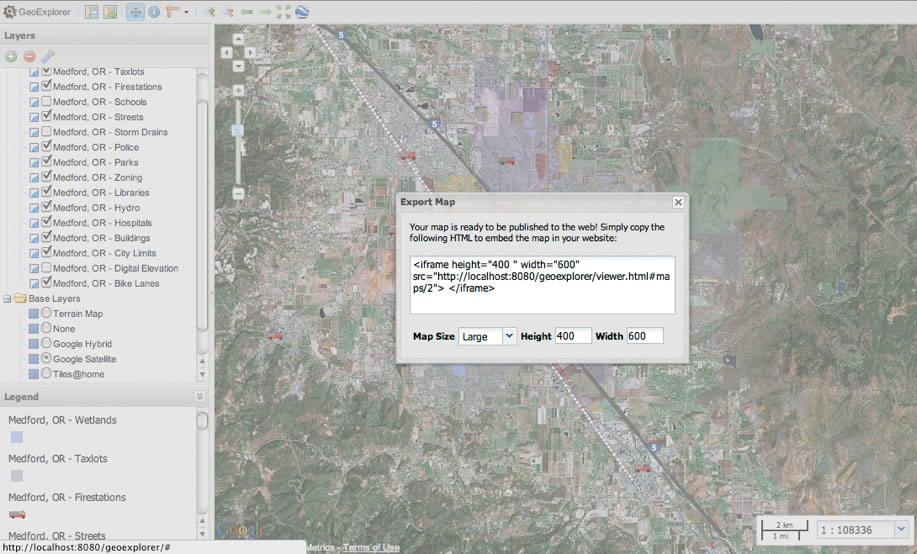
Task: Collapse the Legend panel
Action: tap(199, 397)
